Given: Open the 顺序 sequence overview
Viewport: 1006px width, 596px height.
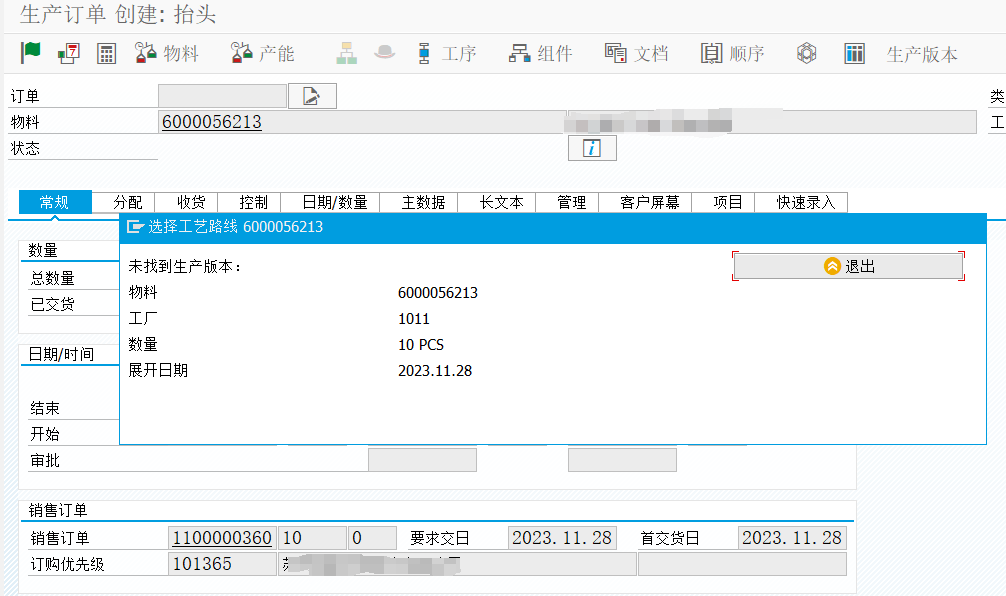Looking at the screenshot, I should (732, 53).
